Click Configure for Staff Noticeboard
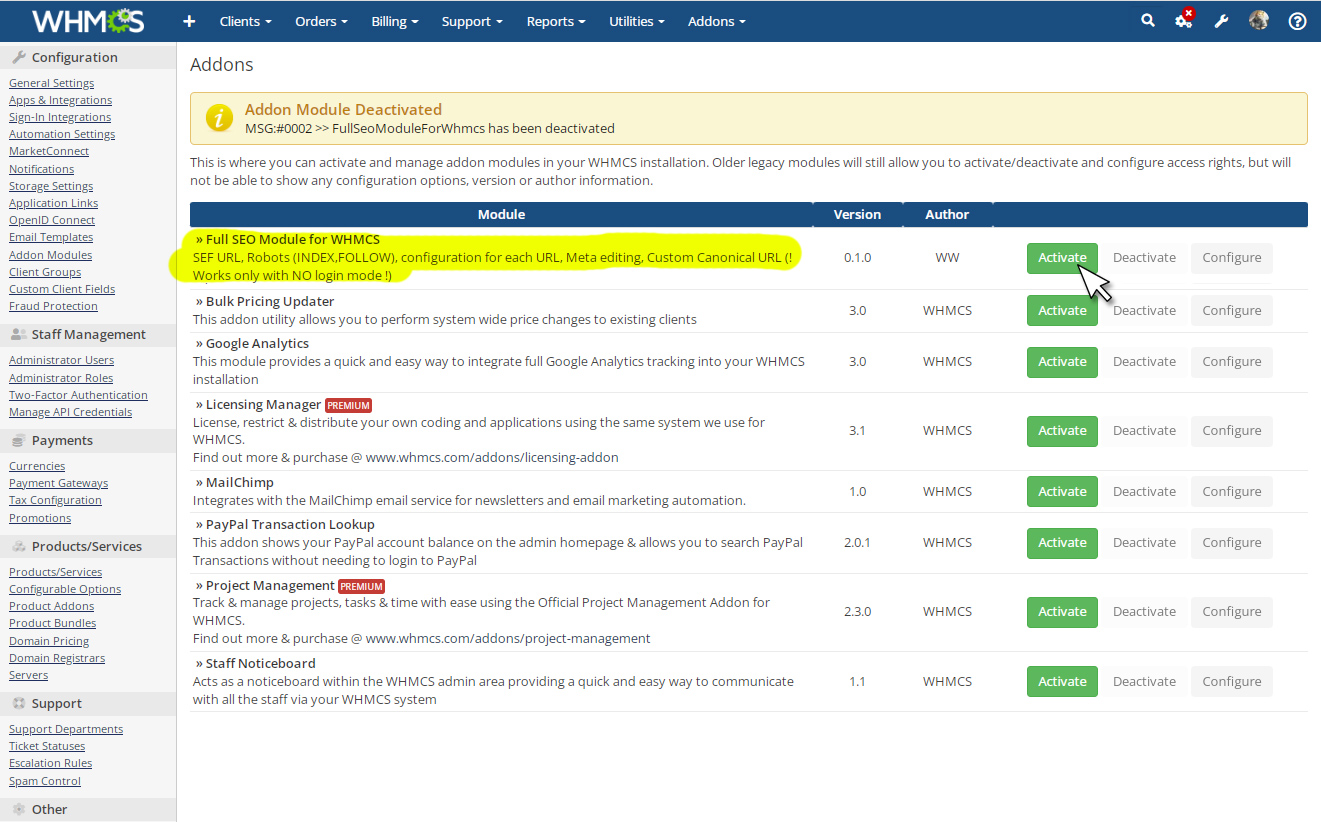1321x822 pixels. (x=1232, y=682)
